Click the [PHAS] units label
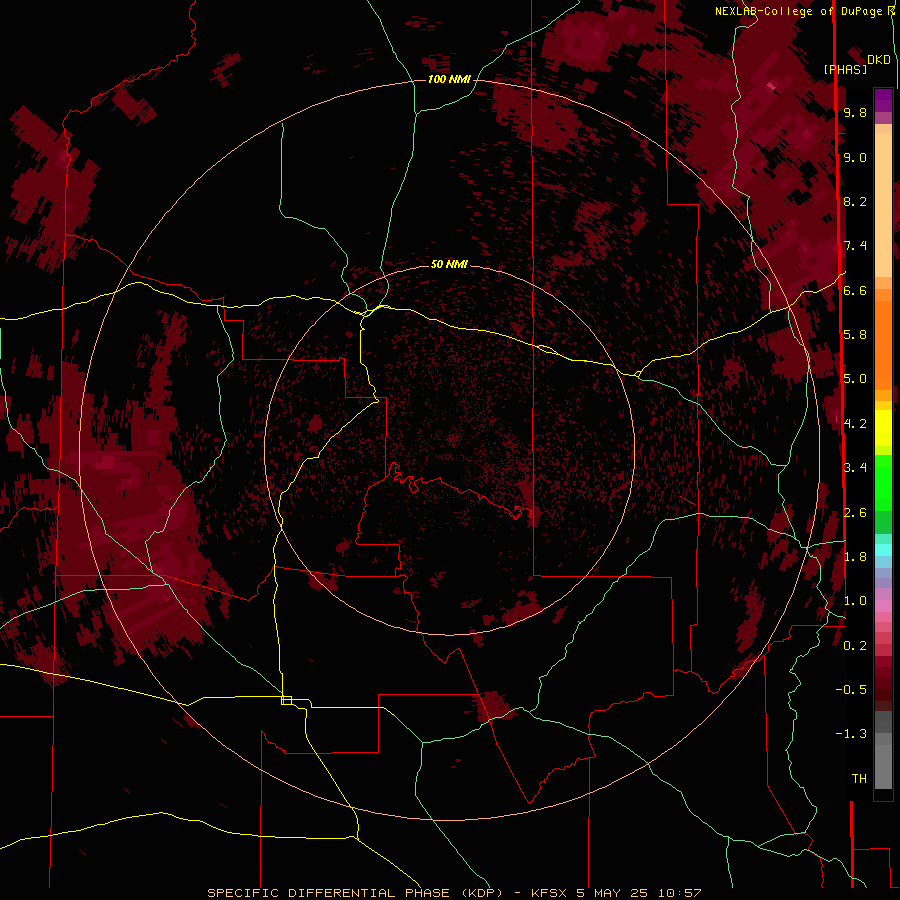The height and width of the screenshot is (900, 900). click(x=845, y=69)
